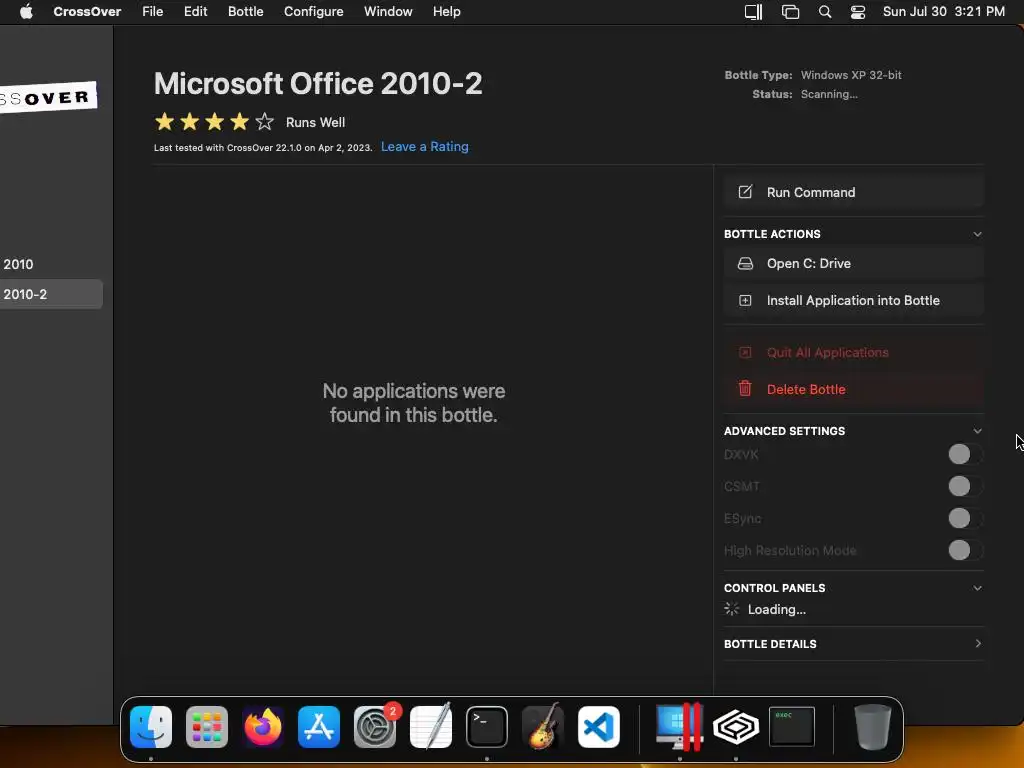Open the File menu

point(153,12)
